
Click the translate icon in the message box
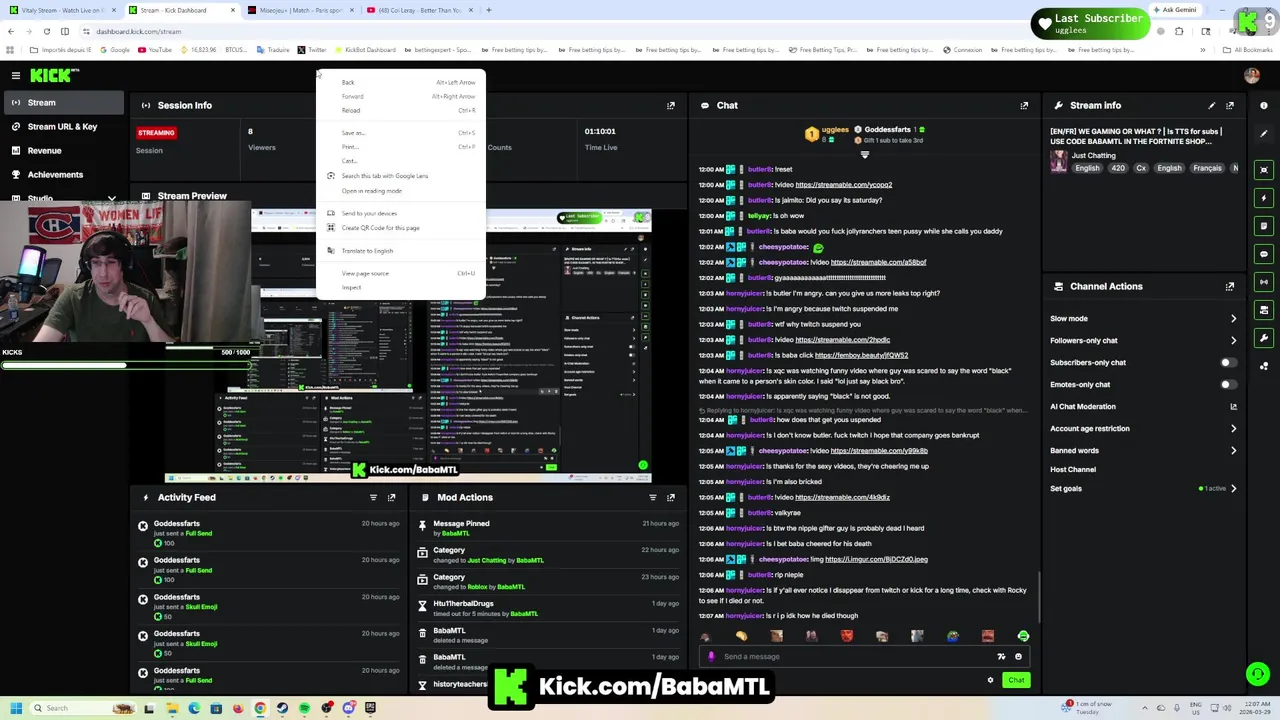tap(1001, 657)
